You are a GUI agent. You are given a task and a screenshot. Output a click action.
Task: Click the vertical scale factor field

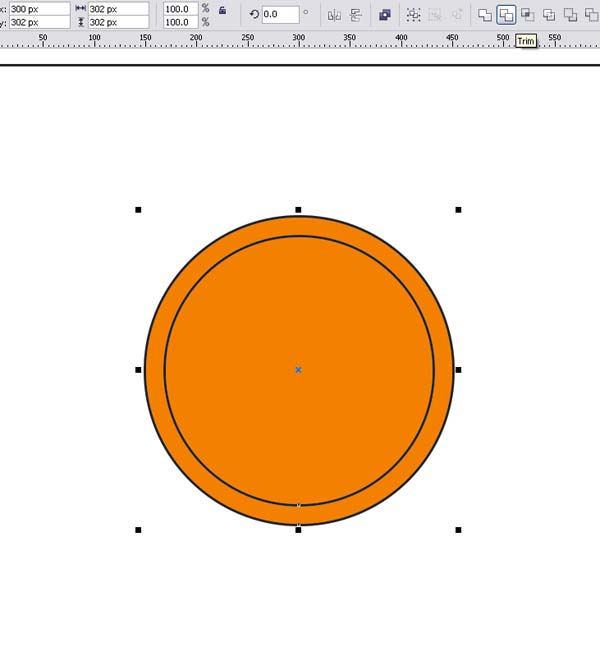pos(181,22)
